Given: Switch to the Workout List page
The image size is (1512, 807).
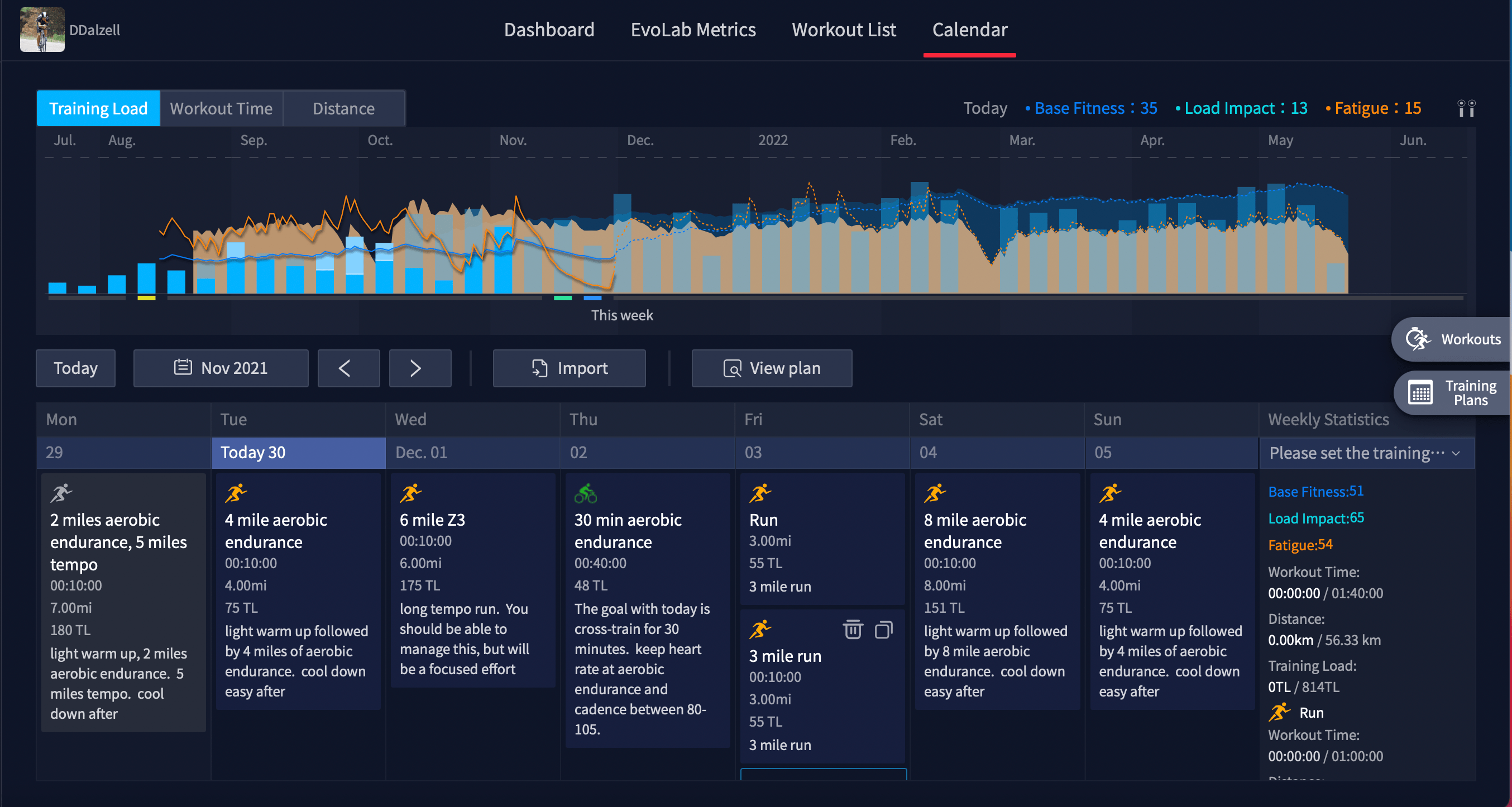Looking at the screenshot, I should point(844,30).
